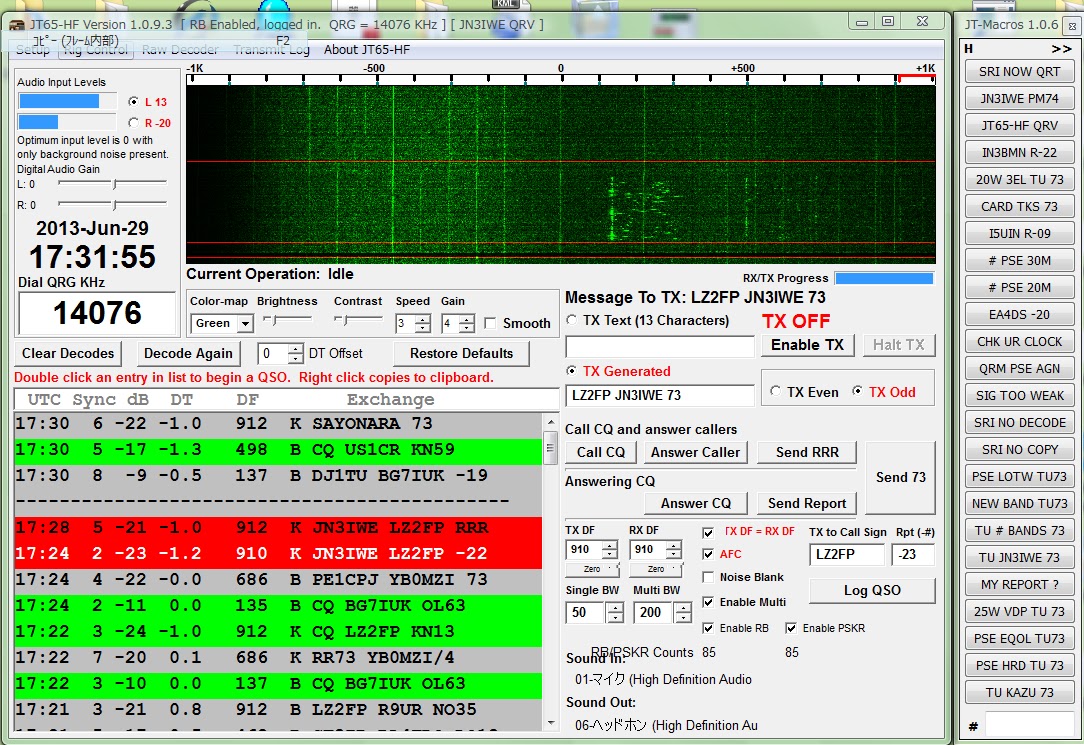The width and height of the screenshot is (1084, 745).
Task: Click the Rpt (-#) input field
Action: point(913,554)
